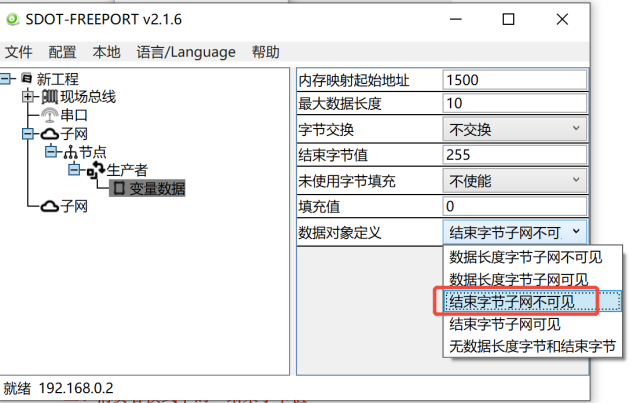The width and height of the screenshot is (633, 403).
Task: Click the first 子网 cloud icon
Action: [x=49, y=134]
